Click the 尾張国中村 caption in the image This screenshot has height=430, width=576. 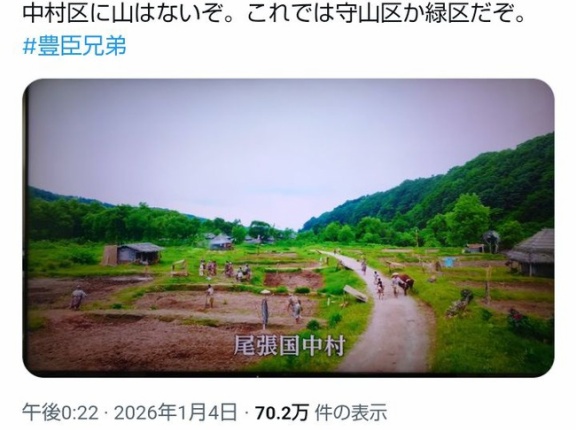[x=289, y=345]
